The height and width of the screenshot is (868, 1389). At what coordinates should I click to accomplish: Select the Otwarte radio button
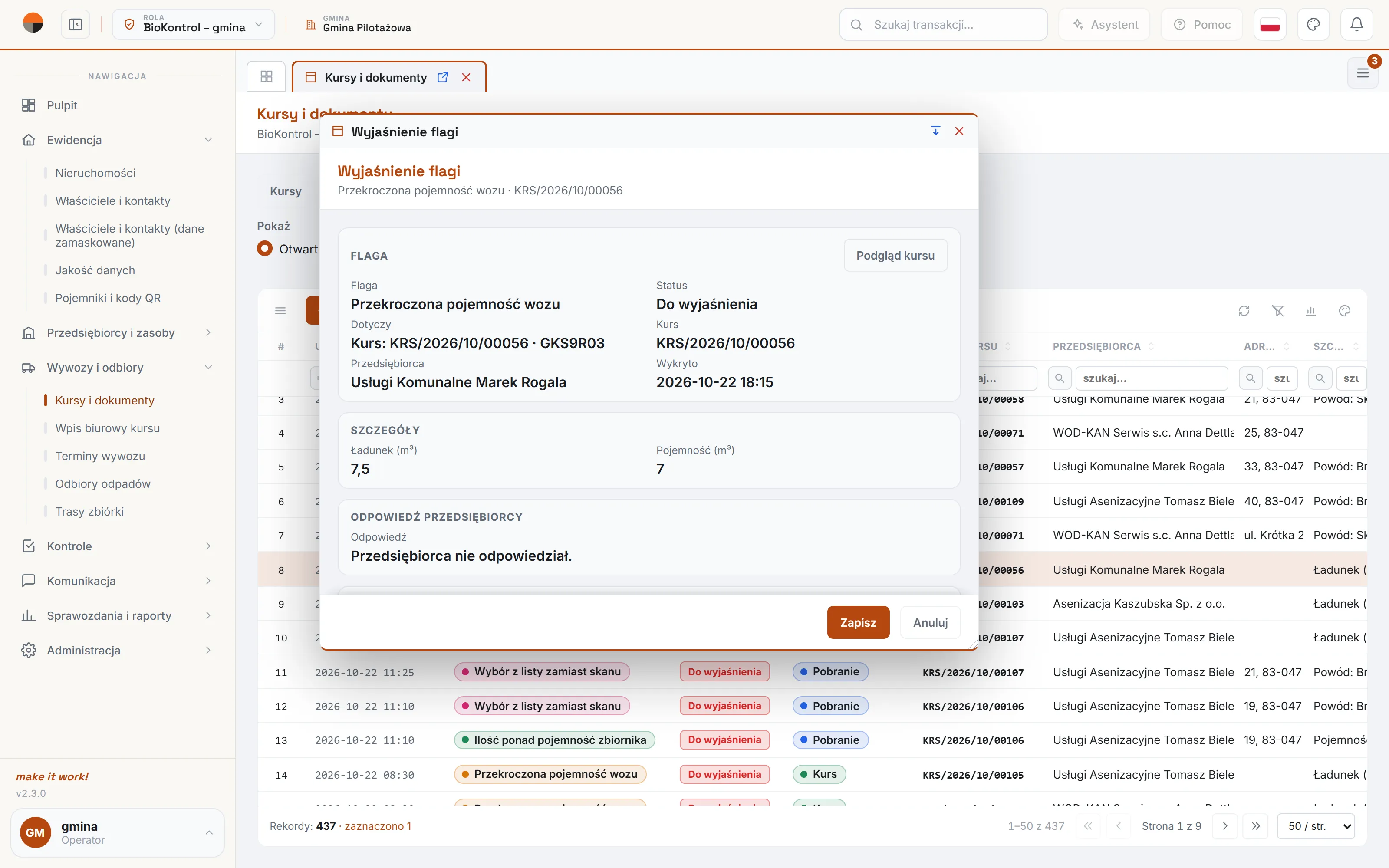(x=265, y=249)
